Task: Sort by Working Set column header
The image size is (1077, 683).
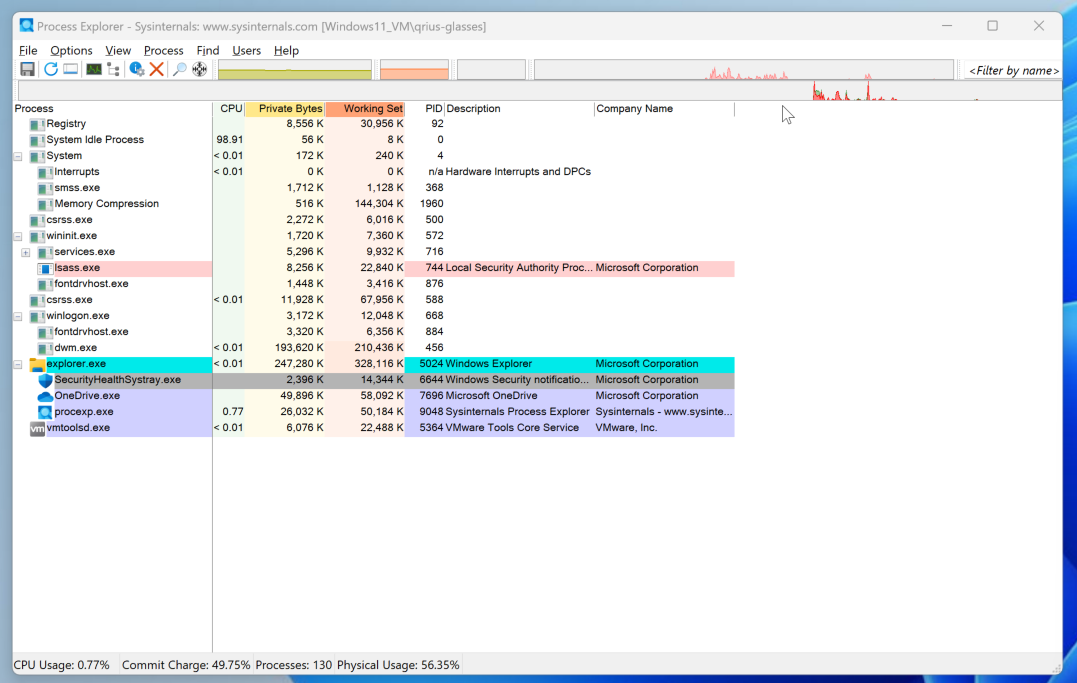Action: 365,109
